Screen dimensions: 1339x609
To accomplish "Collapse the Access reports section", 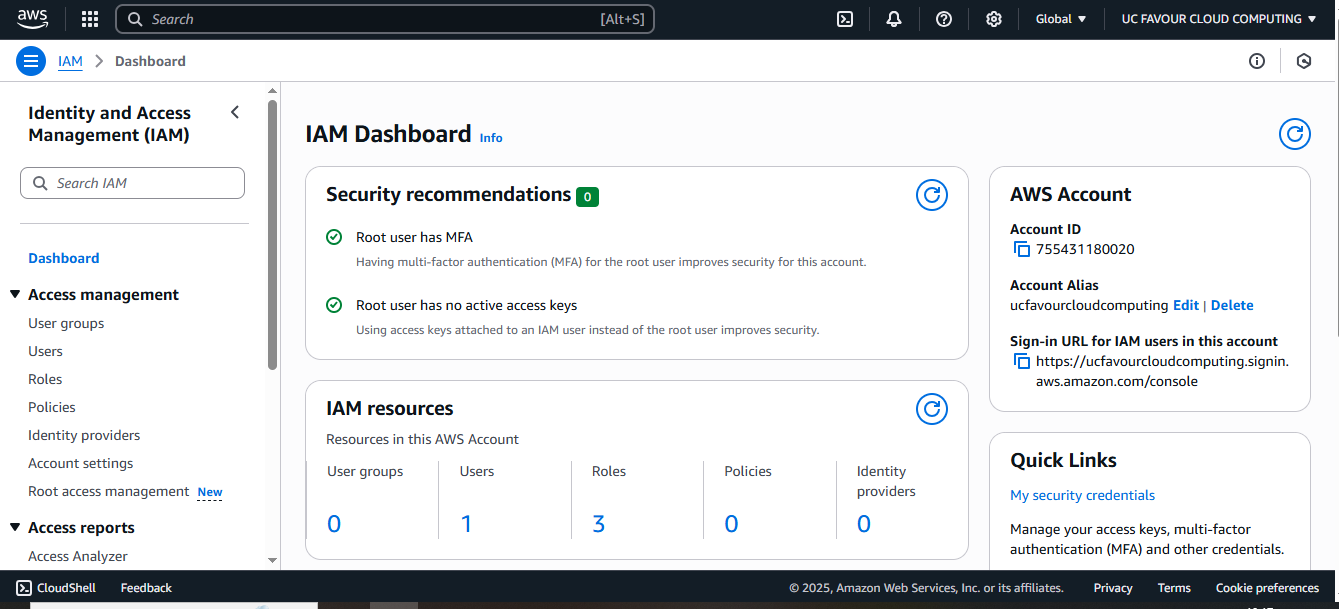I will point(15,528).
